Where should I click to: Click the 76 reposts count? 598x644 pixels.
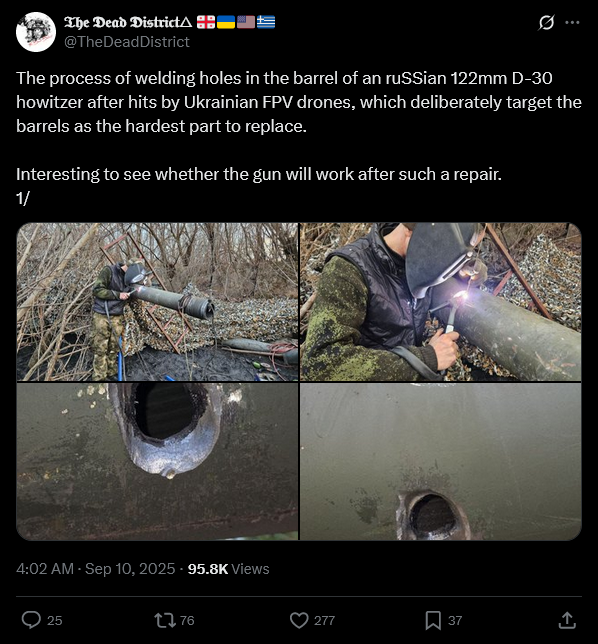[187, 620]
